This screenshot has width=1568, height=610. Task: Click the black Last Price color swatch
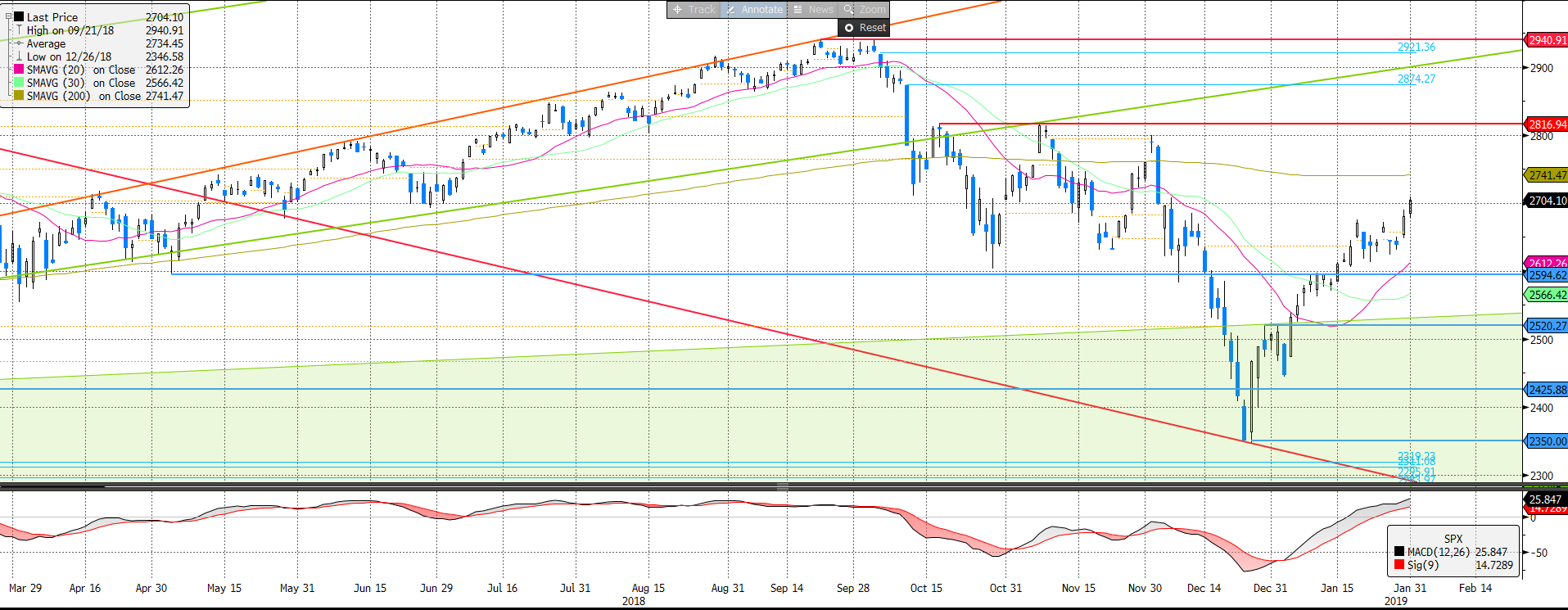pos(19,16)
